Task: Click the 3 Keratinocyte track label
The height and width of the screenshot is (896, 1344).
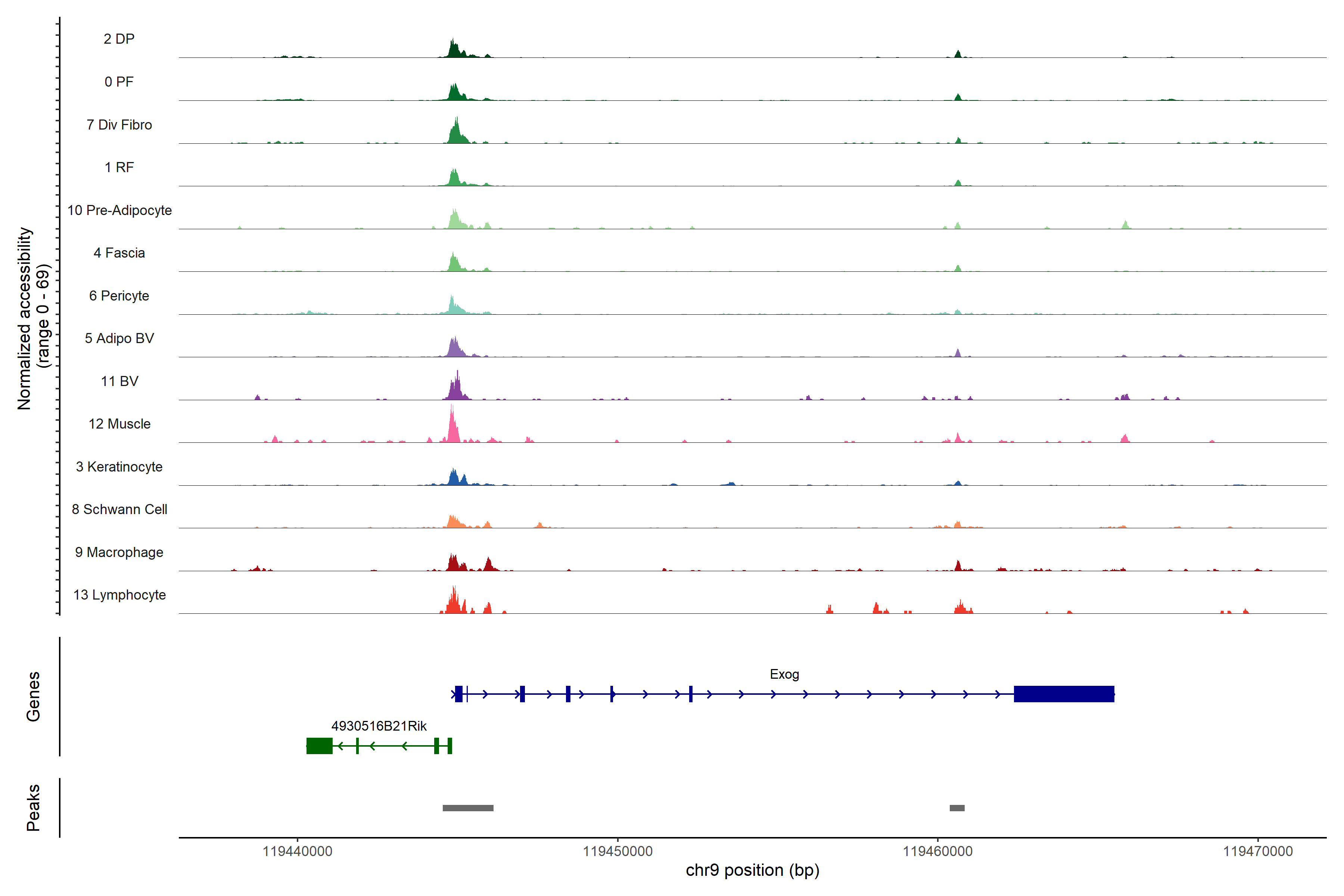Action: coord(119,467)
